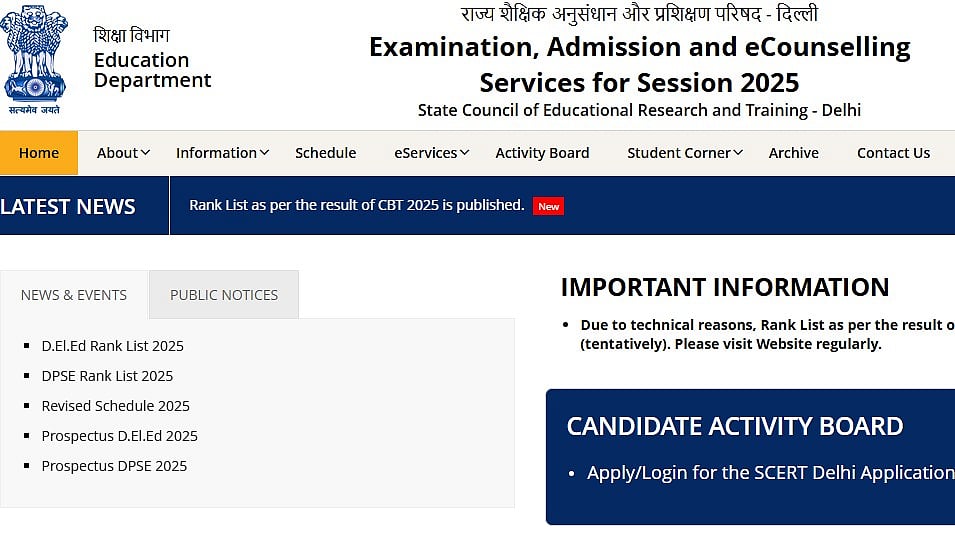Image resolution: width=955 pixels, height=537 pixels.
Task: Click the national emblem logo
Action: pos(34,59)
